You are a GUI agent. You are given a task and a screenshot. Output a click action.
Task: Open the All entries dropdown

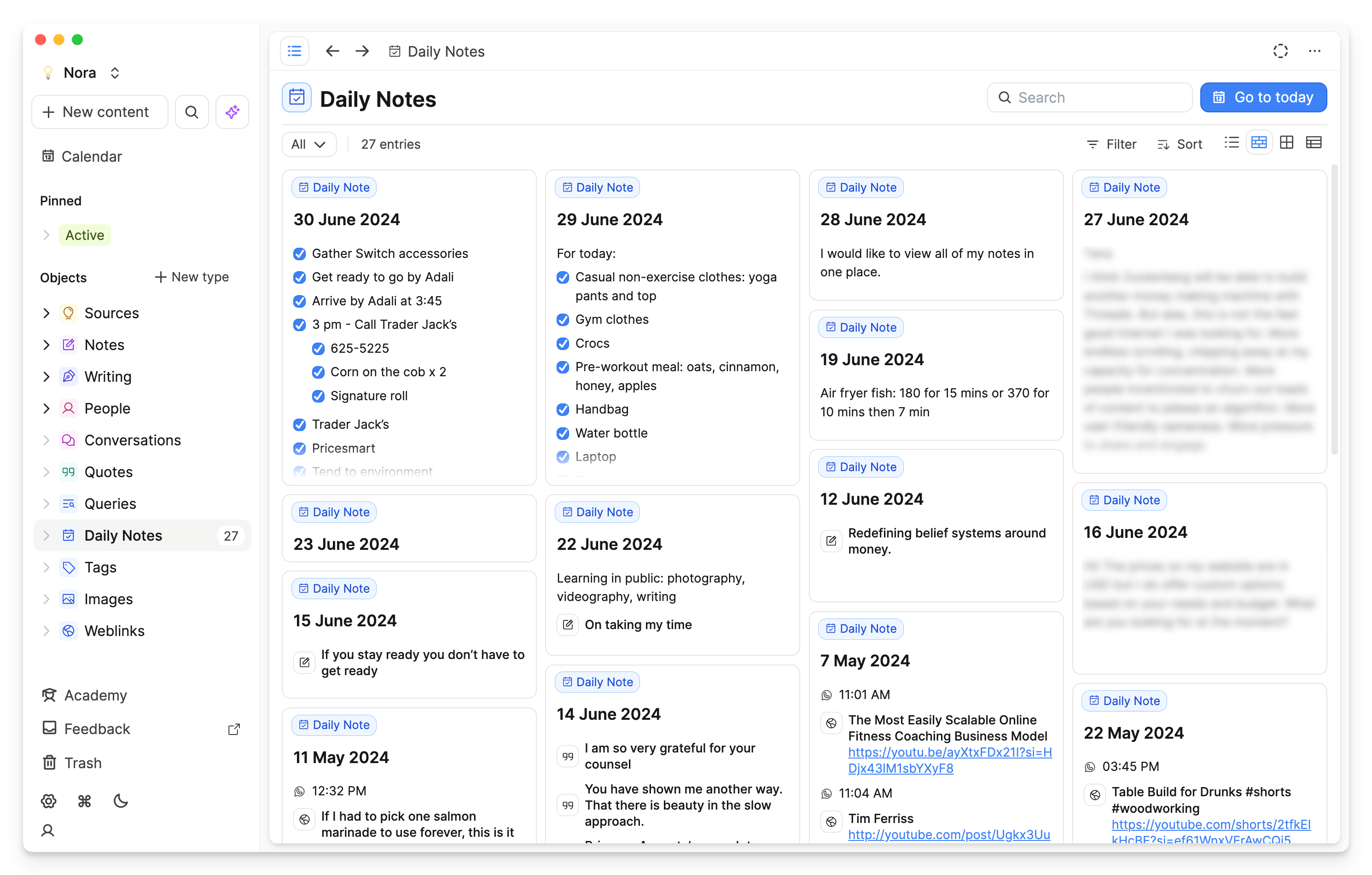(308, 144)
